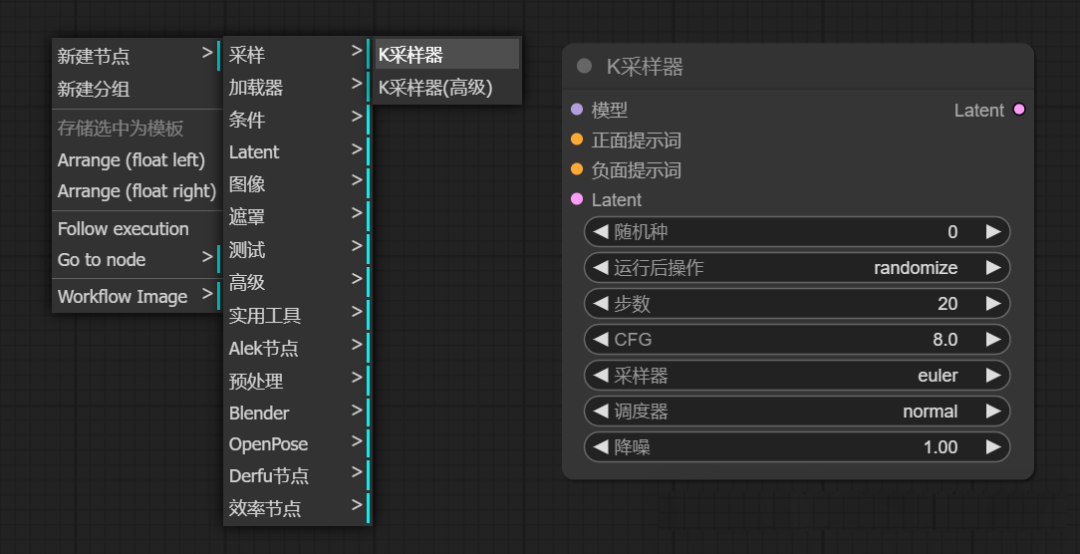
Task: Increase CFG with right arrow
Action: [993, 339]
